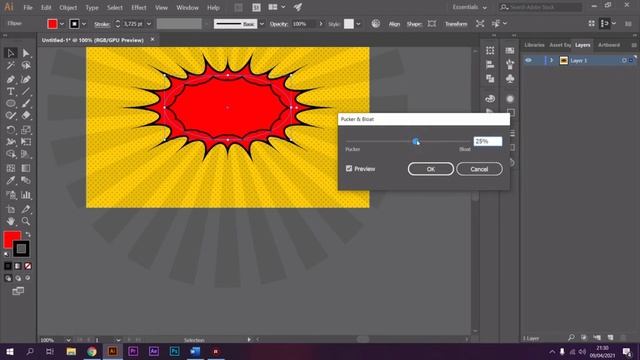The height and width of the screenshot is (360, 640).
Task: Open Premiere Pro from the taskbar
Action: 133,351
